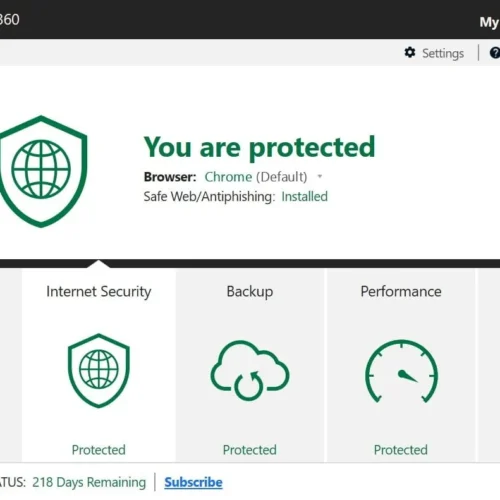Select the Internet Security tab
Image resolution: width=500 pixels, height=500 pixels.
[x=99, y=365]
